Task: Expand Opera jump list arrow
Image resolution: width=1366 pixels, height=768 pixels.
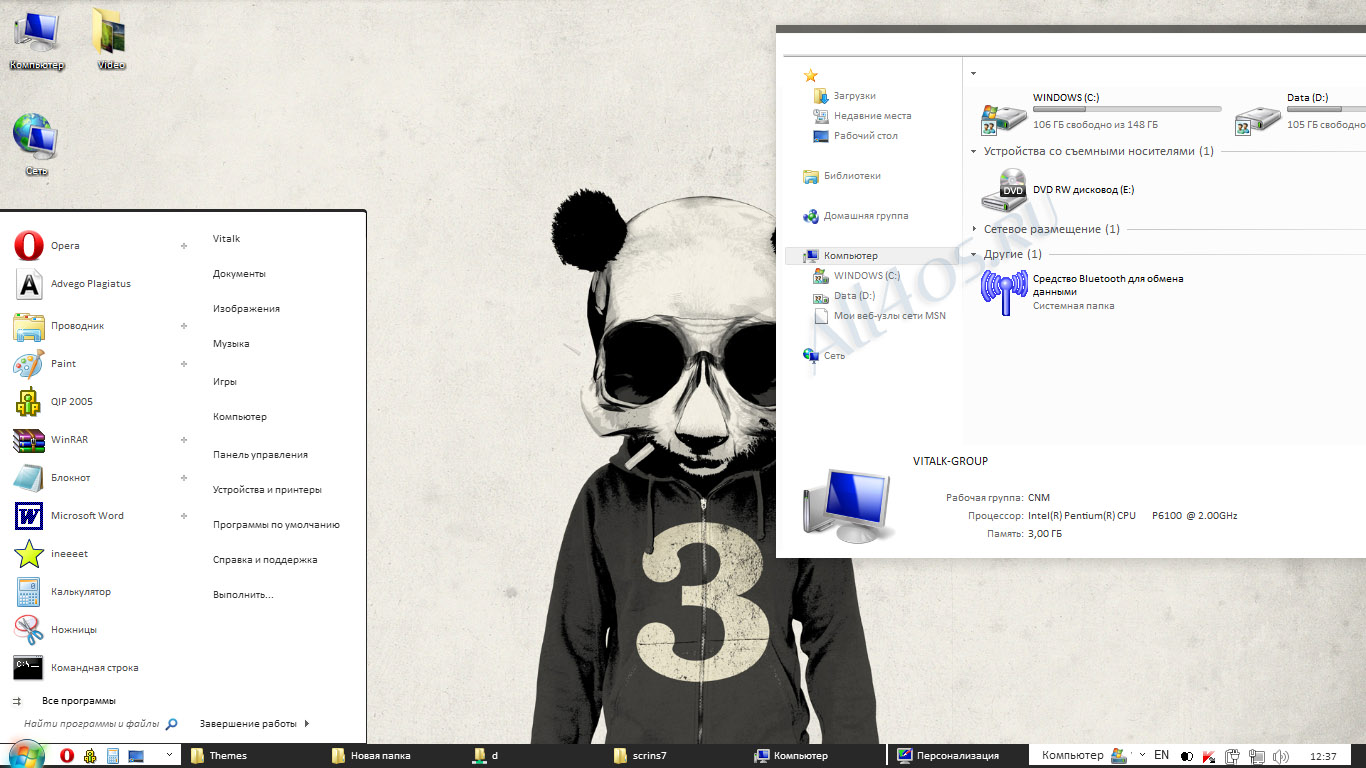Action: click(184, 245)
